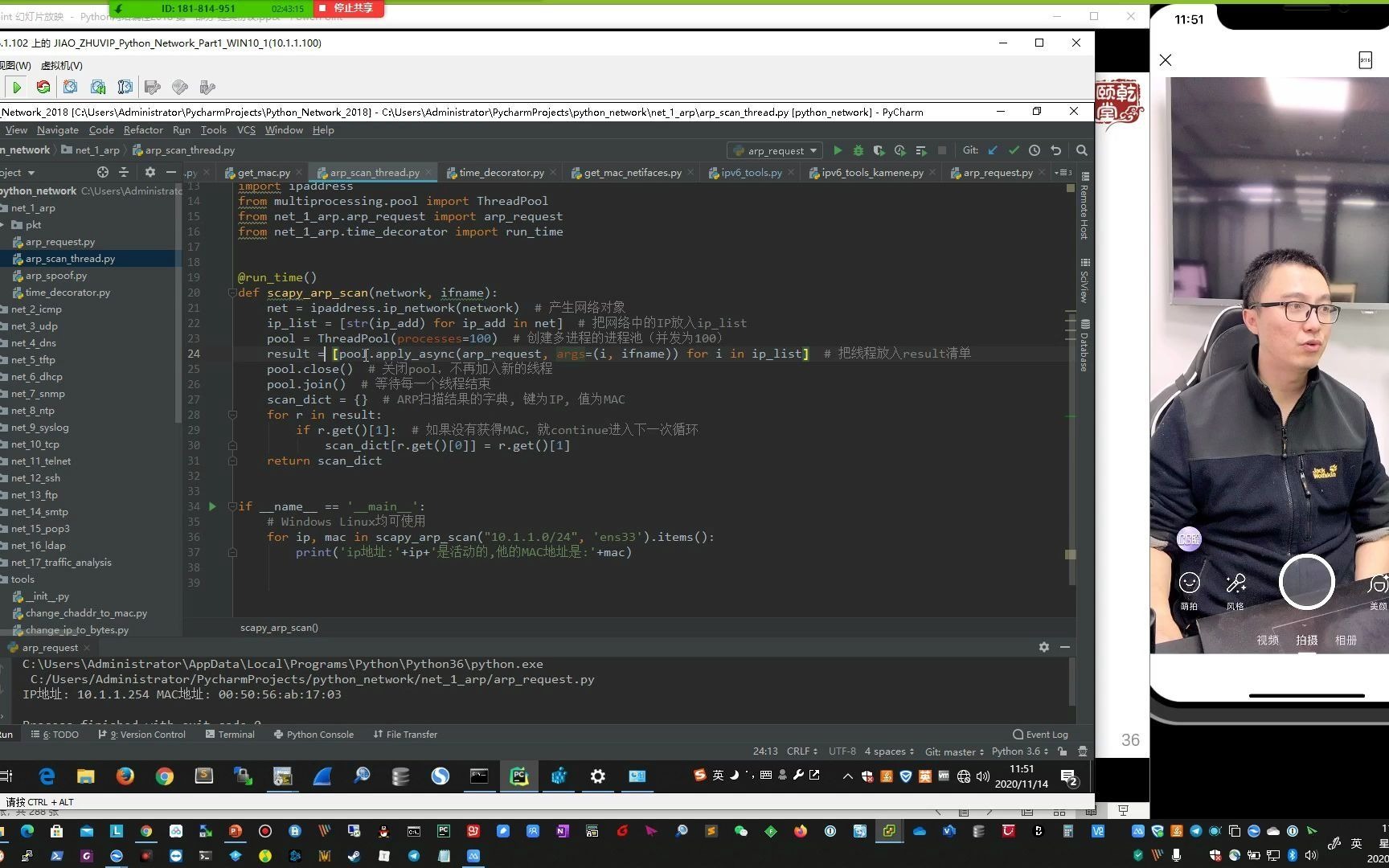The height and width of the screenshot is (868, 1389).
Task: Click net_1_arp breadcrumb in navigation bar
Action: click(x=90, y=150)
